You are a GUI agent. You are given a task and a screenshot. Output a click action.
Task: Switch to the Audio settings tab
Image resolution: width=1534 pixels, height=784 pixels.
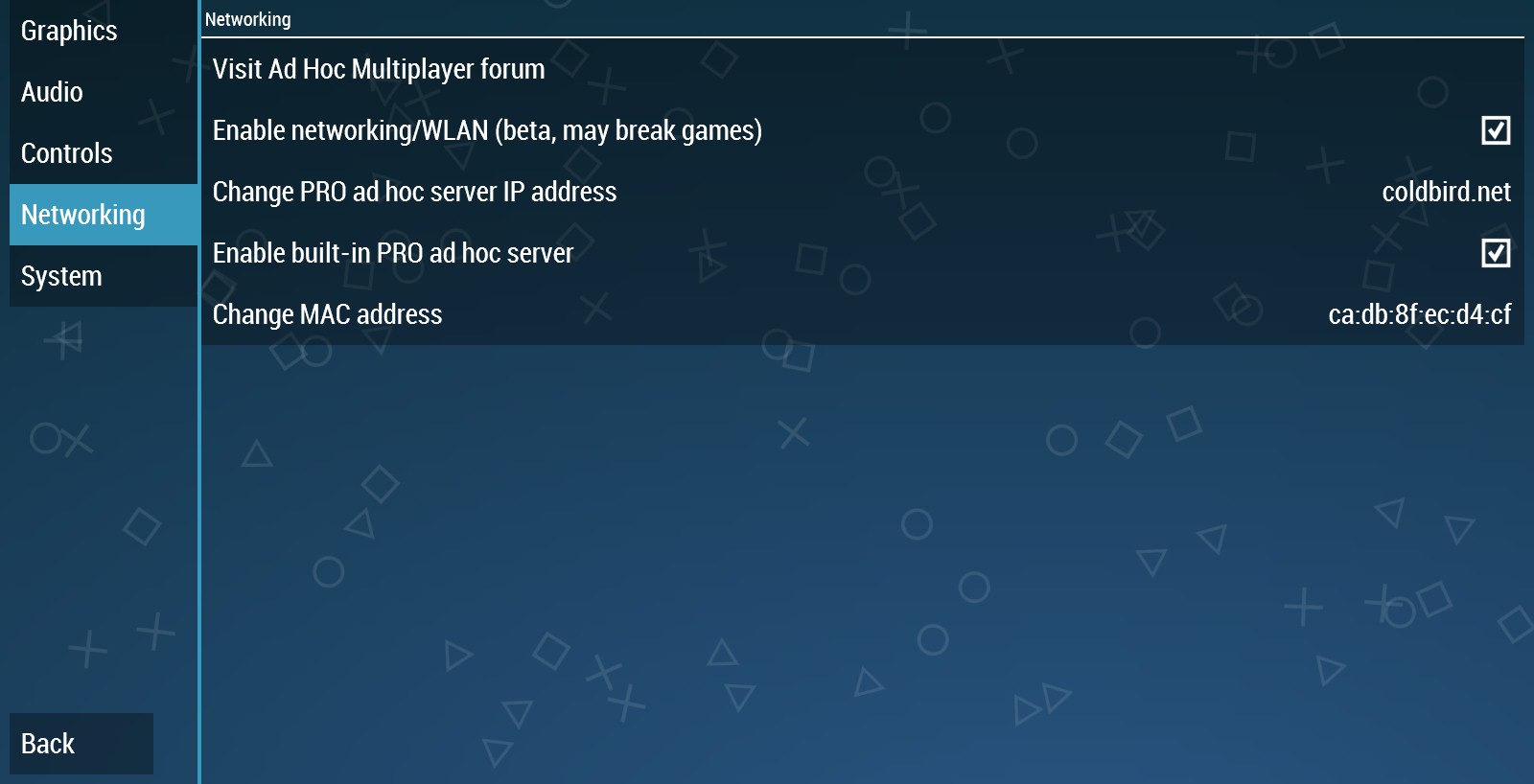(104, 92)
